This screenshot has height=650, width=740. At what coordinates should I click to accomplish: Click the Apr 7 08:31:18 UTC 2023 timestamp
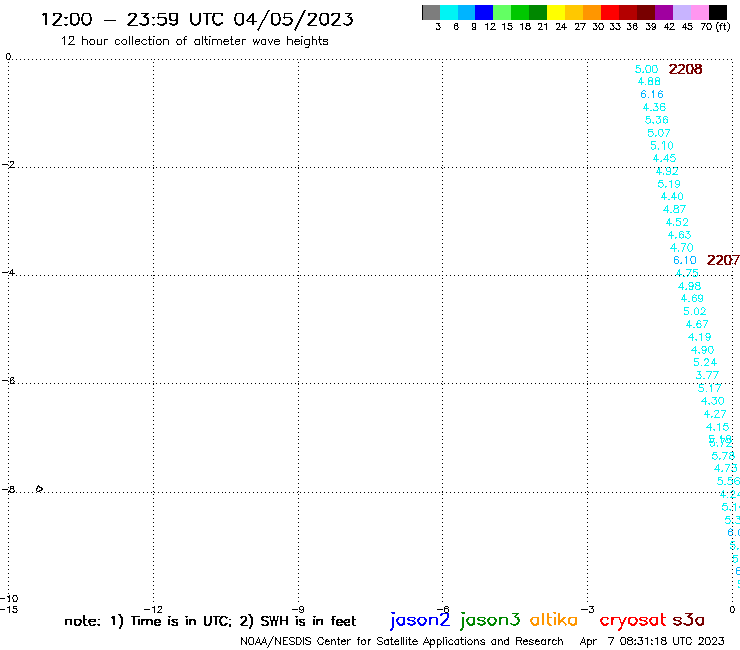point(652,641)
